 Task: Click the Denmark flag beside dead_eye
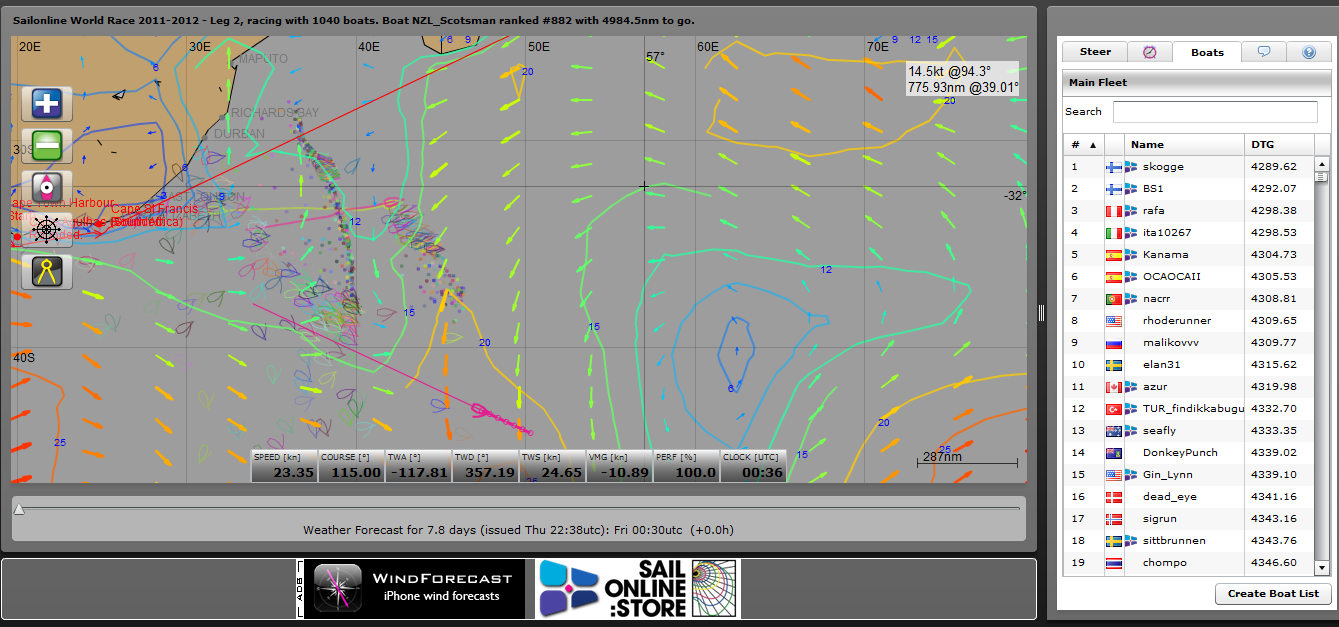click(x=1114, y=497)
